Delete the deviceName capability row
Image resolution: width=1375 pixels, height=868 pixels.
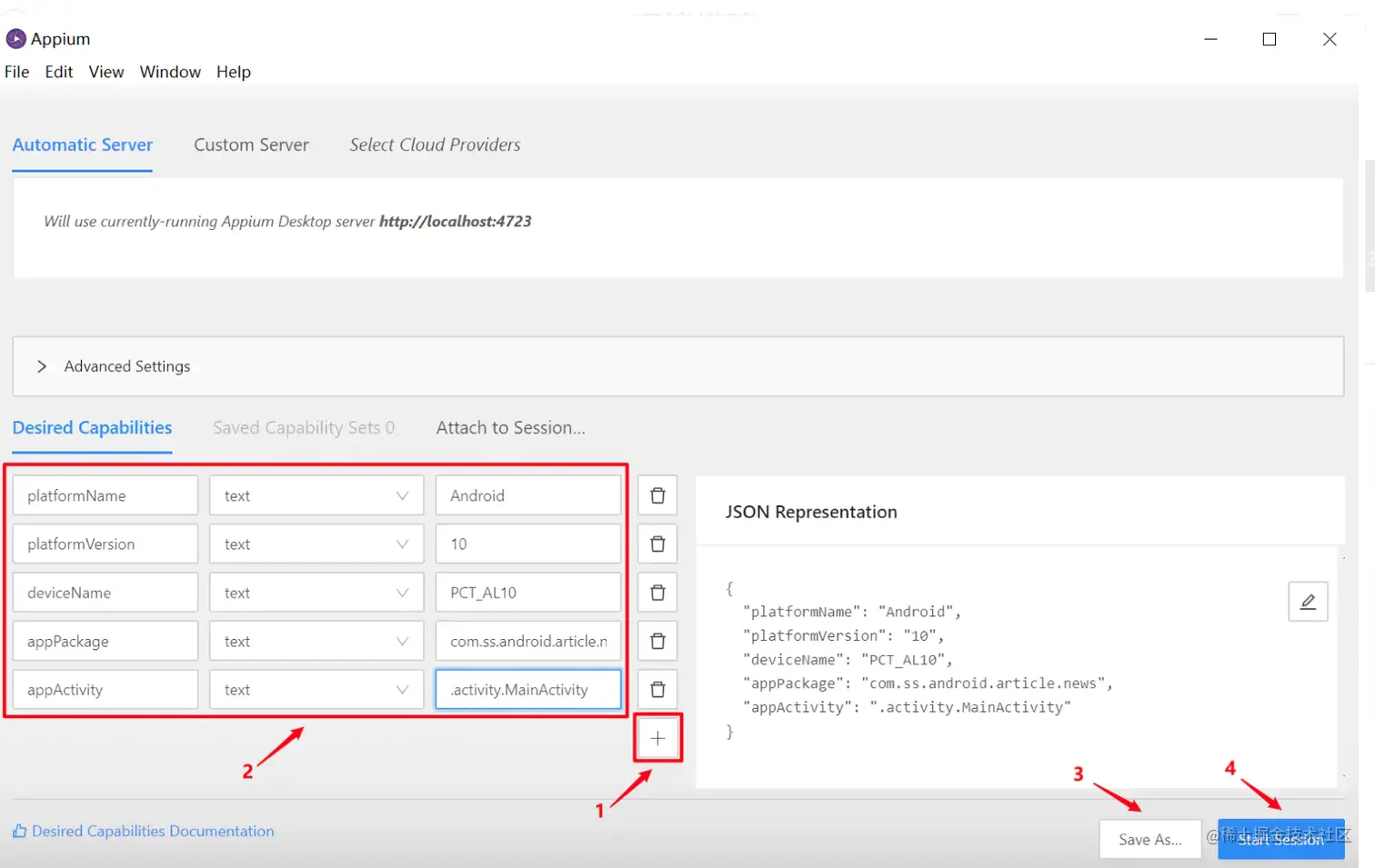(657, 593)
